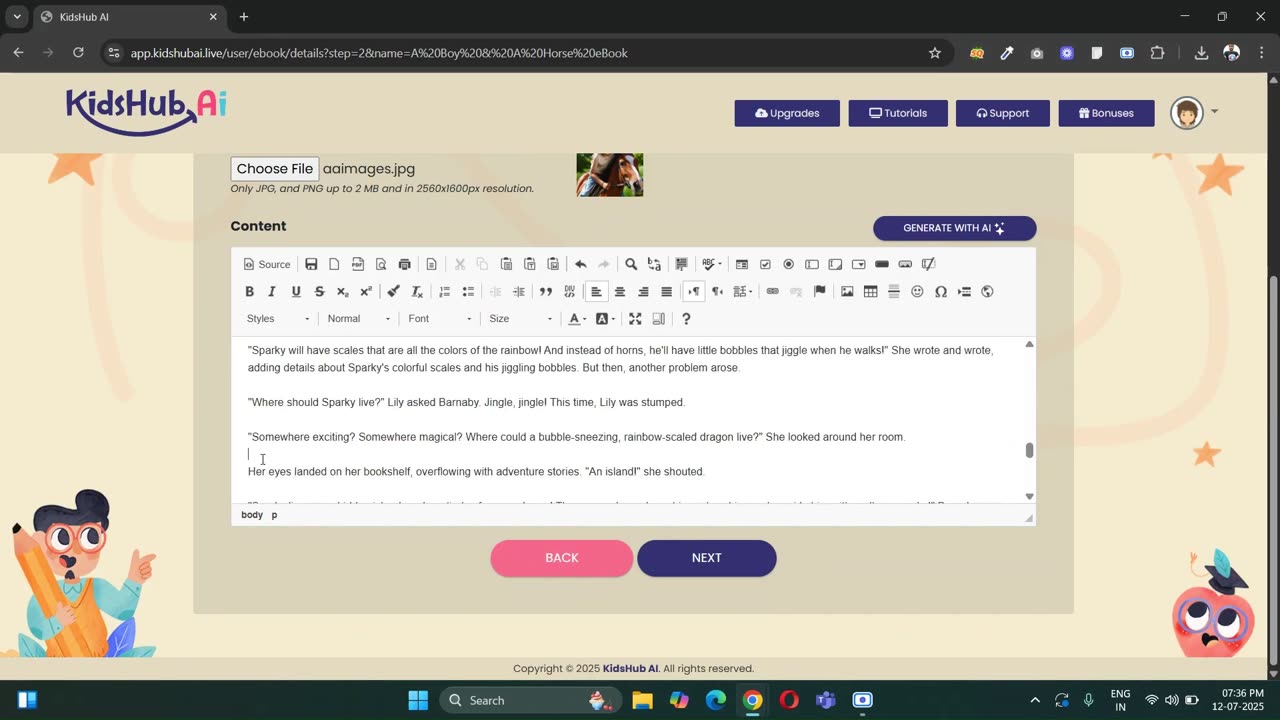Toggle Center alignment
This screenshot has height=720, width=1280.
pos(619,291)
